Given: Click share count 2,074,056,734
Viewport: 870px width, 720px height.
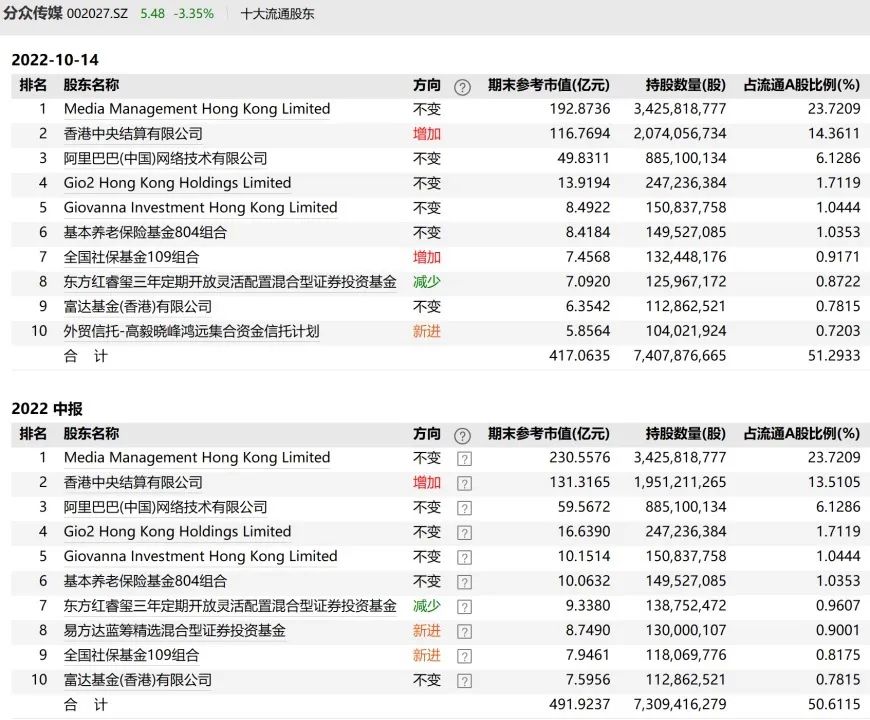Looking at the screenshot, I should [x=680, y=134].
